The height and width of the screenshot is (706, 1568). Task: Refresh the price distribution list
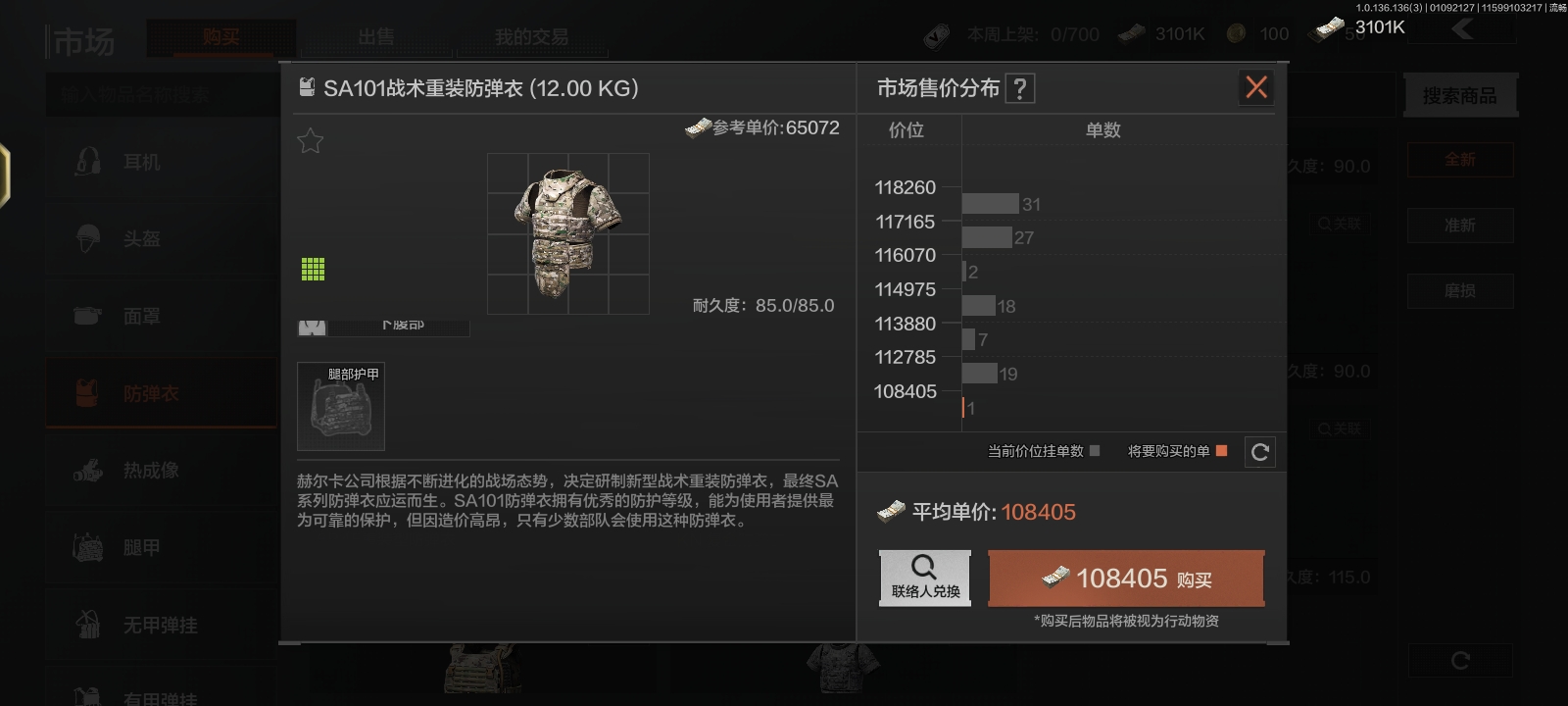click(x=1260, y=452)
